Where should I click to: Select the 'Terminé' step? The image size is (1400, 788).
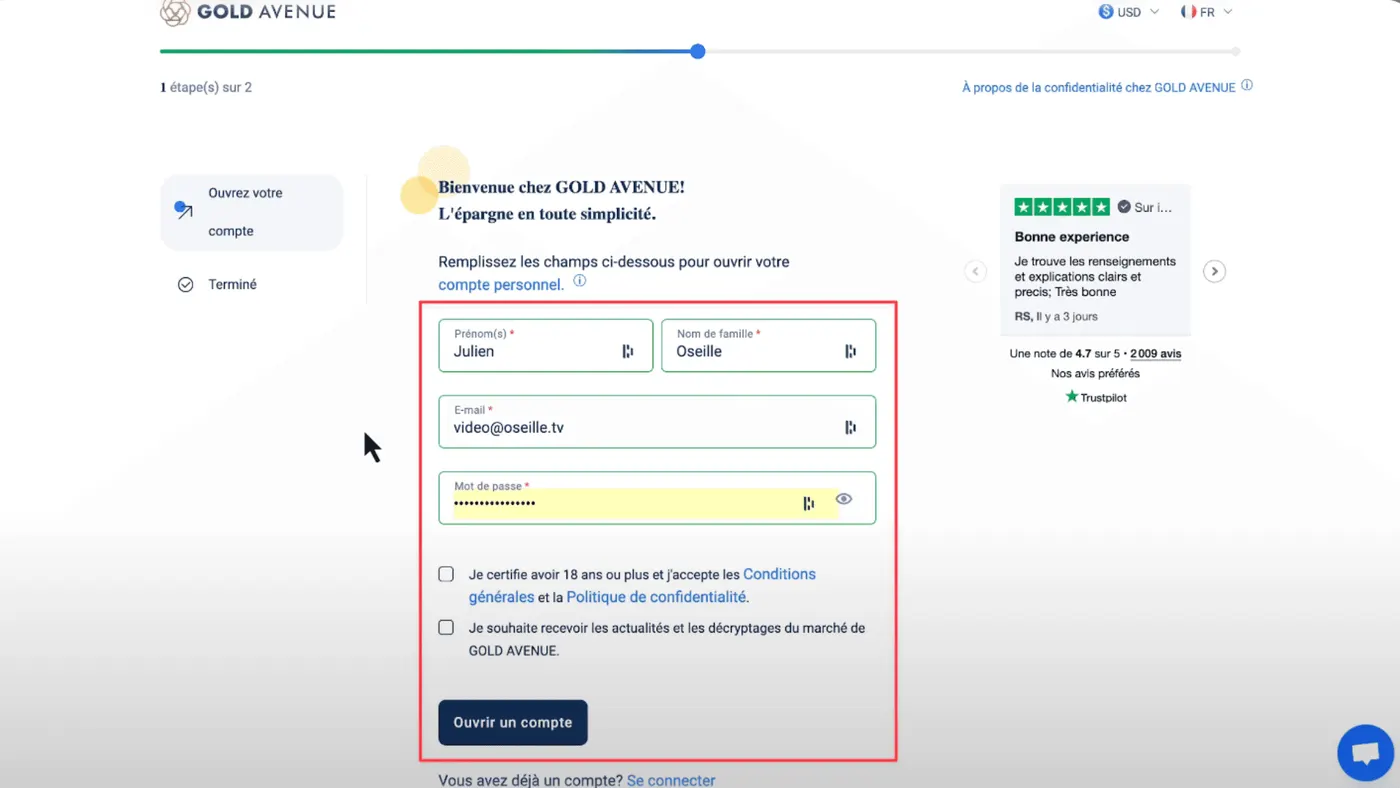217,285
